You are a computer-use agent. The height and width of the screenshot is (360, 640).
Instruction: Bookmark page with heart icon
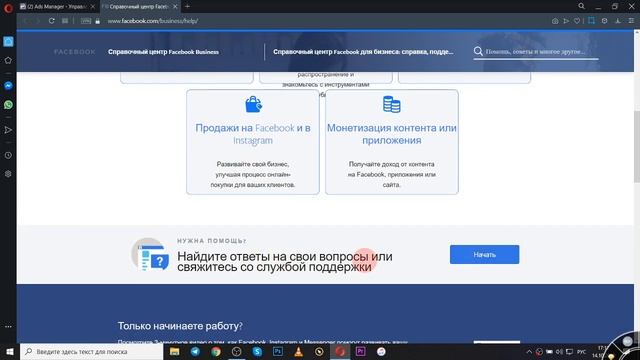tap(577, 21)
